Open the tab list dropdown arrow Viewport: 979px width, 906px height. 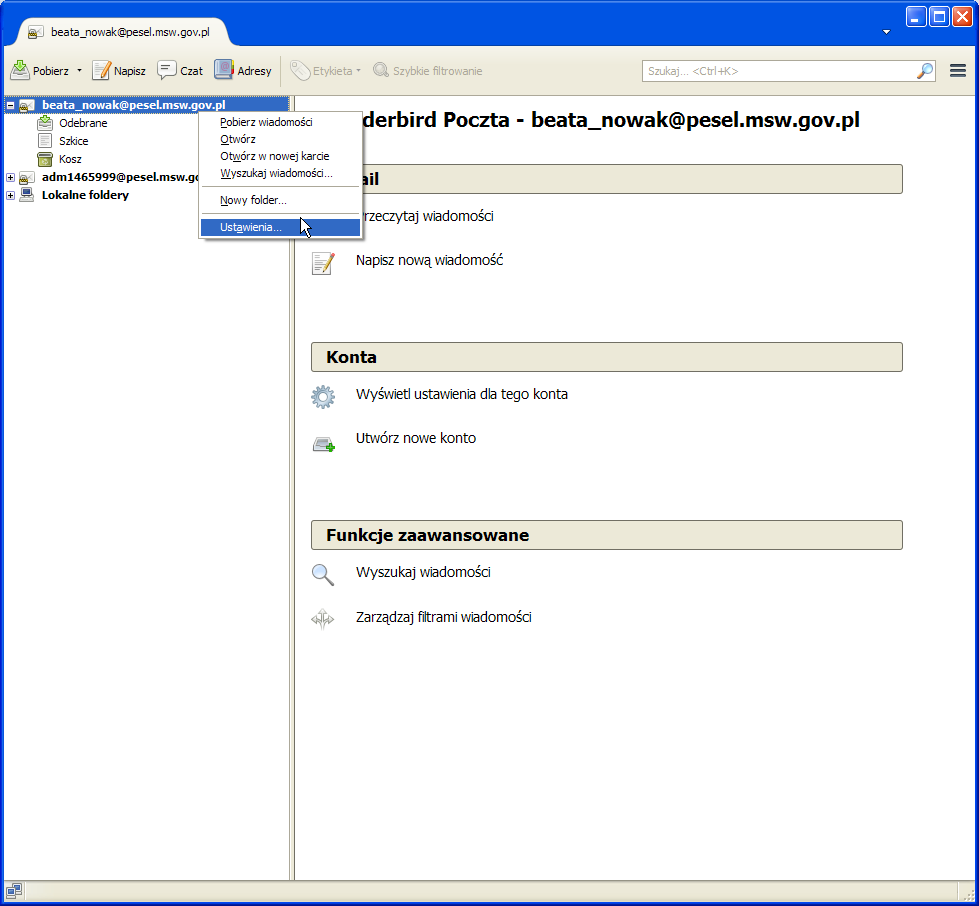coord(886,32)
